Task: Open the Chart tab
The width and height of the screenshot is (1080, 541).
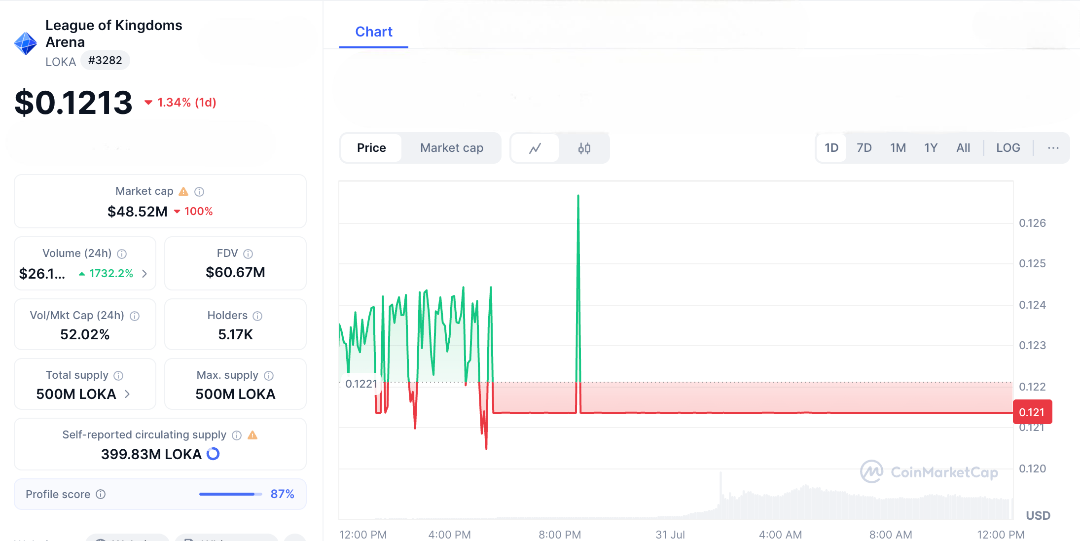Action: click(x=374, y=32)
